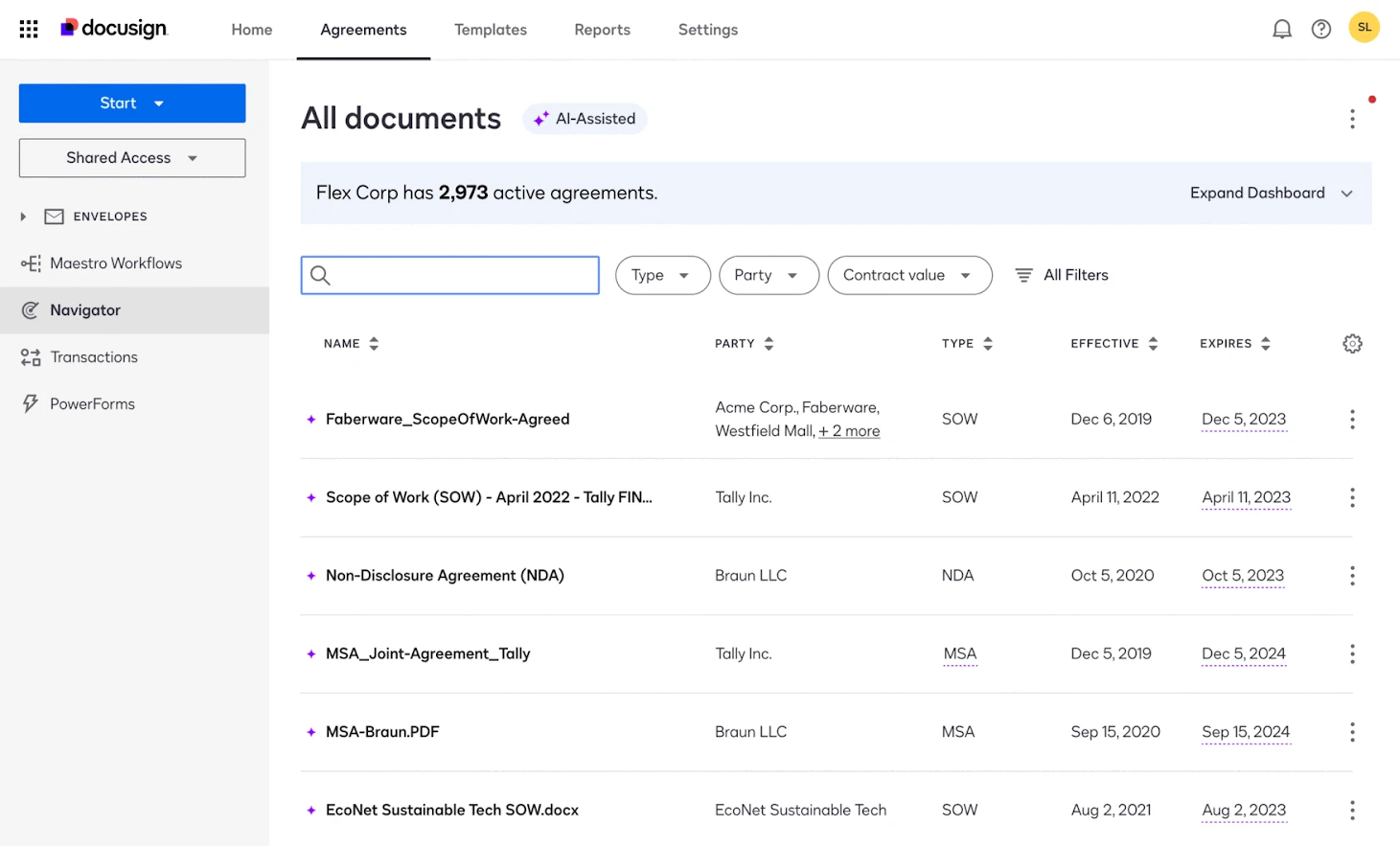Expand the Envelopes section
Image resolution: width=1400 pixels, height=846 pixels.
(23, 217)
